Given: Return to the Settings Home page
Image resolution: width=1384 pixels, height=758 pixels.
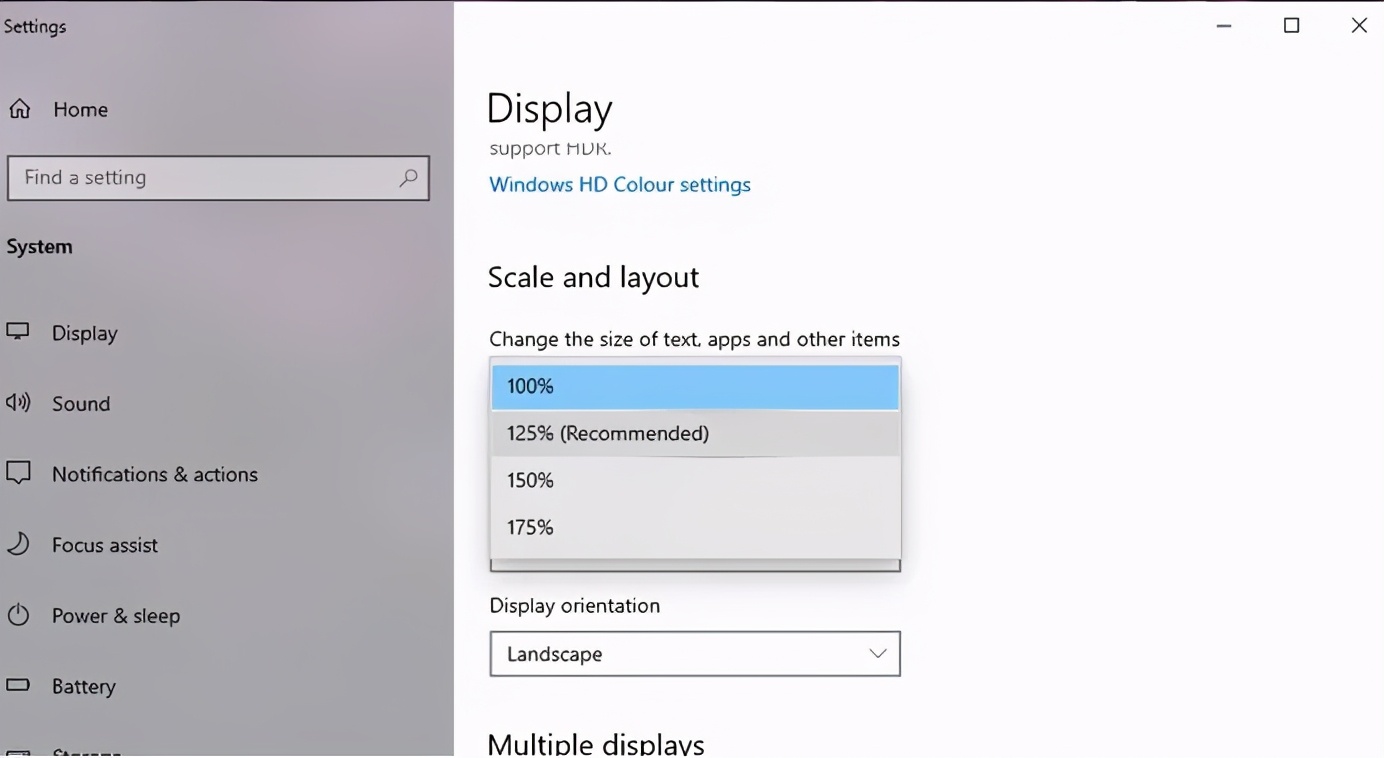Looking at the screenshot, I should pyautogui.click(x=80, y=108).
